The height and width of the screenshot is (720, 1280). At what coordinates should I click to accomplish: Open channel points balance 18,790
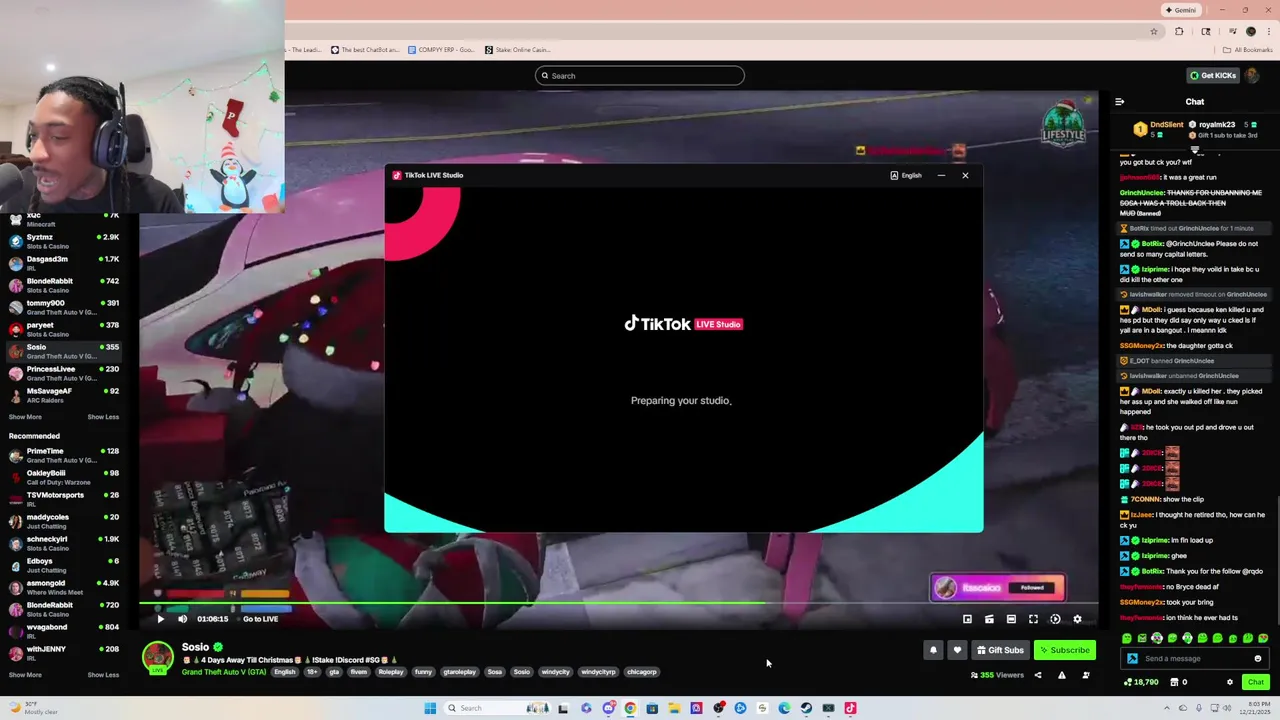click(x=1141, y=682)
